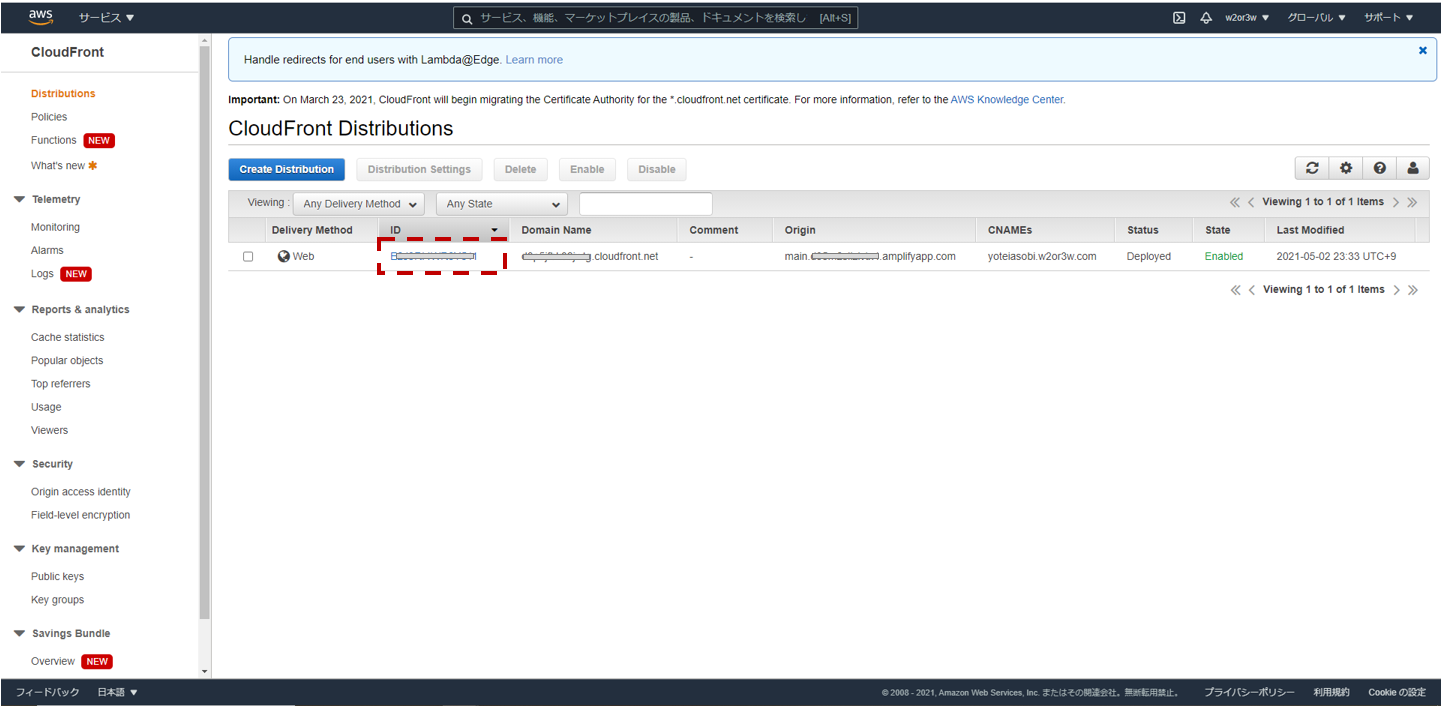The image size is (1443, 706).
Task: Open Usage report
Action: tap(46, 408)
